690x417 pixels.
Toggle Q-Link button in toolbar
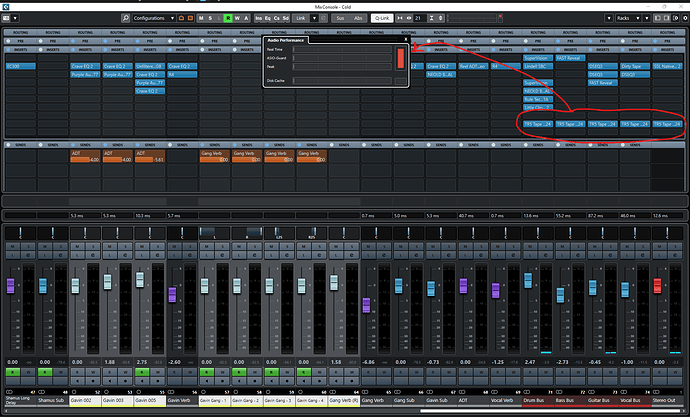pyautogui.click(x=382, y=18)
